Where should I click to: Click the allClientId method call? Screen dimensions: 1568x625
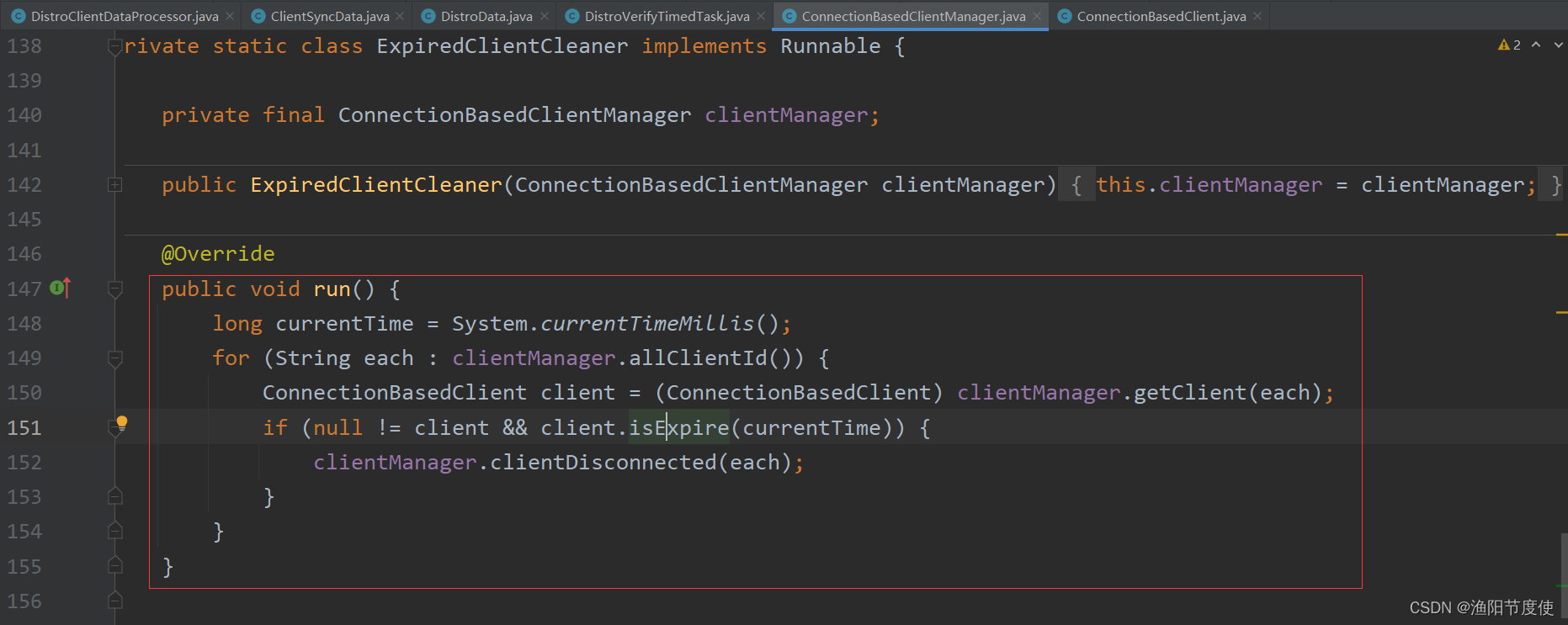tap(699, 358)
